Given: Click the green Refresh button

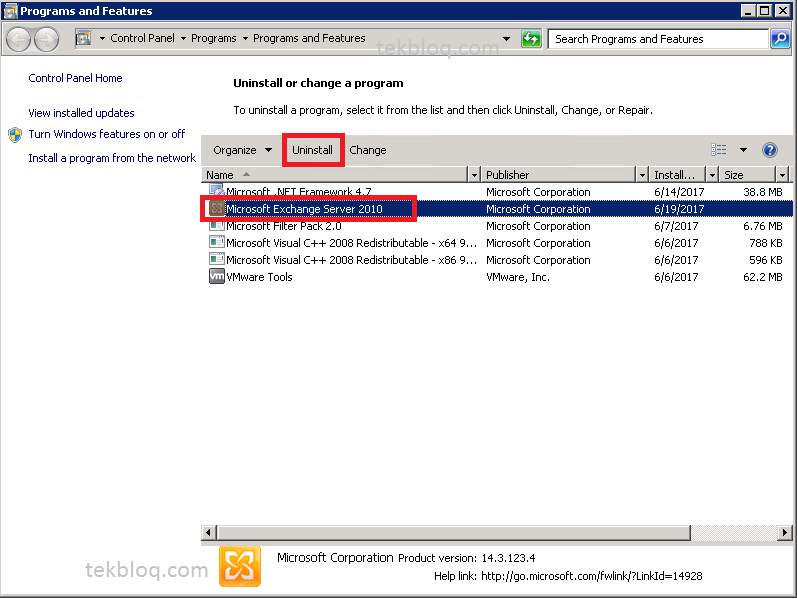Looking at the screenshot, I should coord(531,39).
